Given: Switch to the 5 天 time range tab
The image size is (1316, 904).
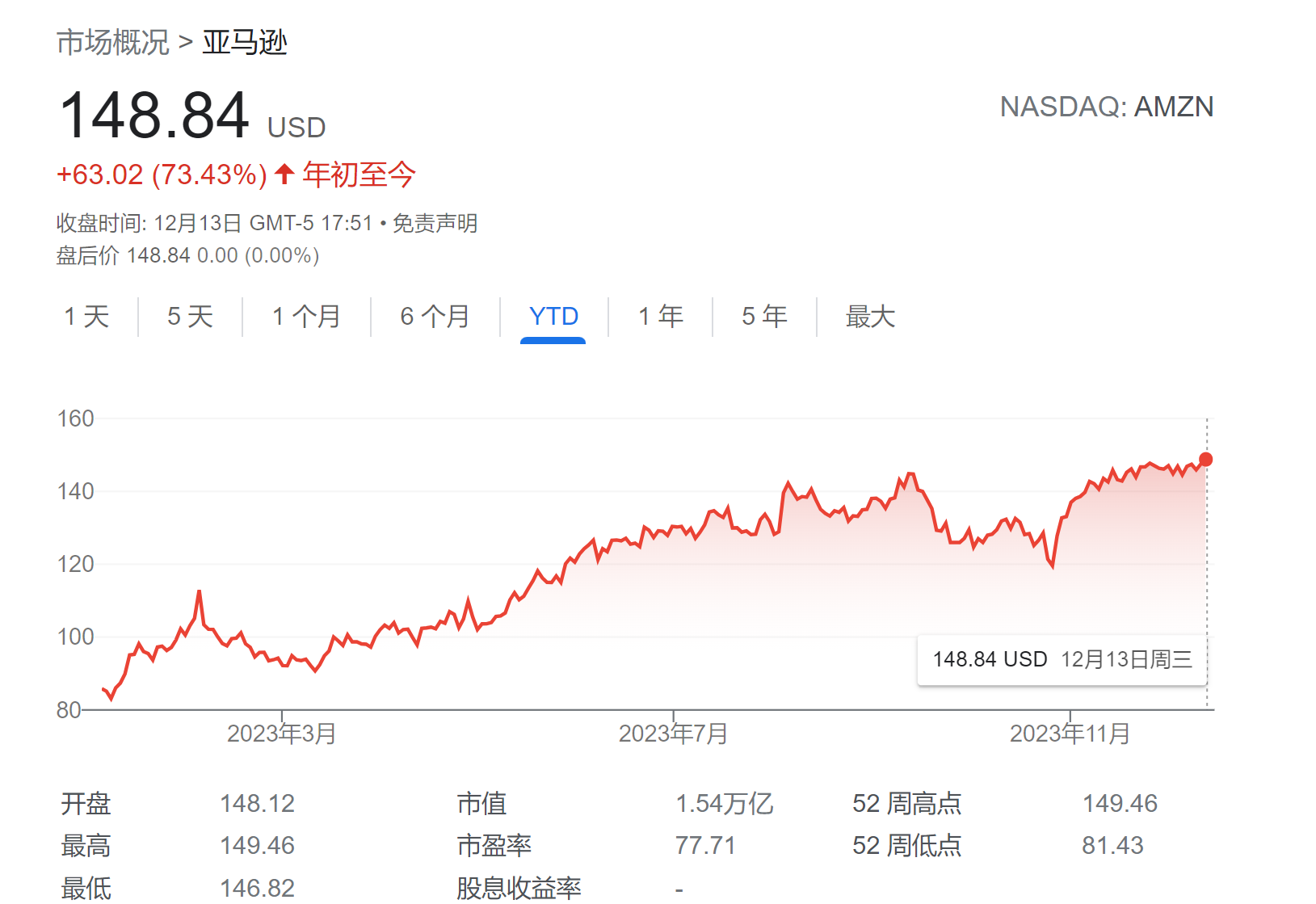Looking at the screenshot, I should click(x=190, y=316).
